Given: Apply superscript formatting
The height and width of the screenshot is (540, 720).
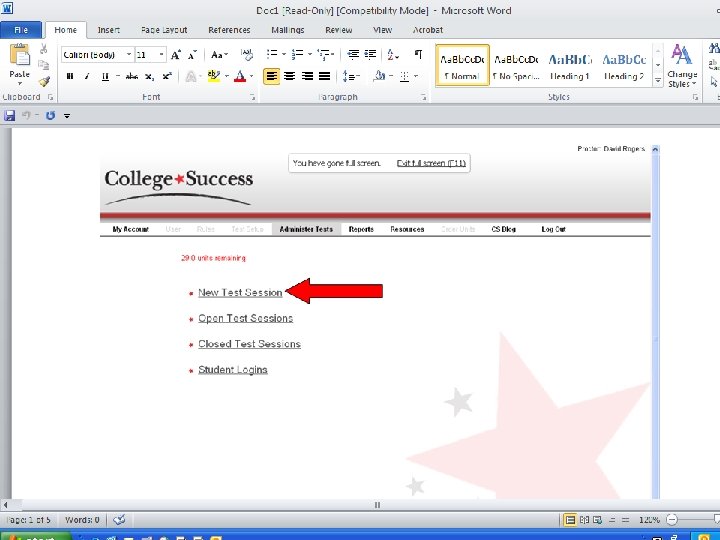Looking at the screenshot, I should click(x=167, y=76).
